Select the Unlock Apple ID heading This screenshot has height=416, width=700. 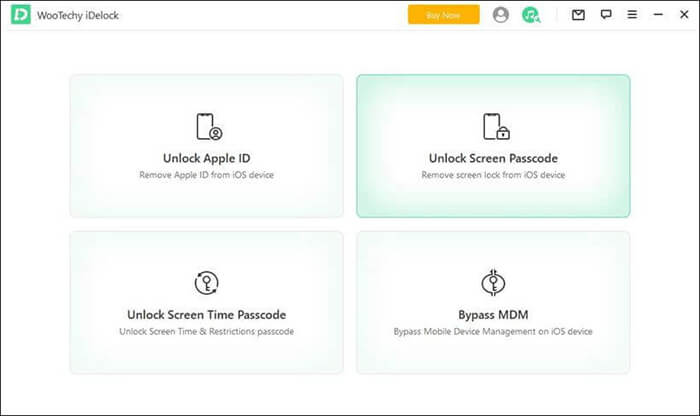click(207, 158)
